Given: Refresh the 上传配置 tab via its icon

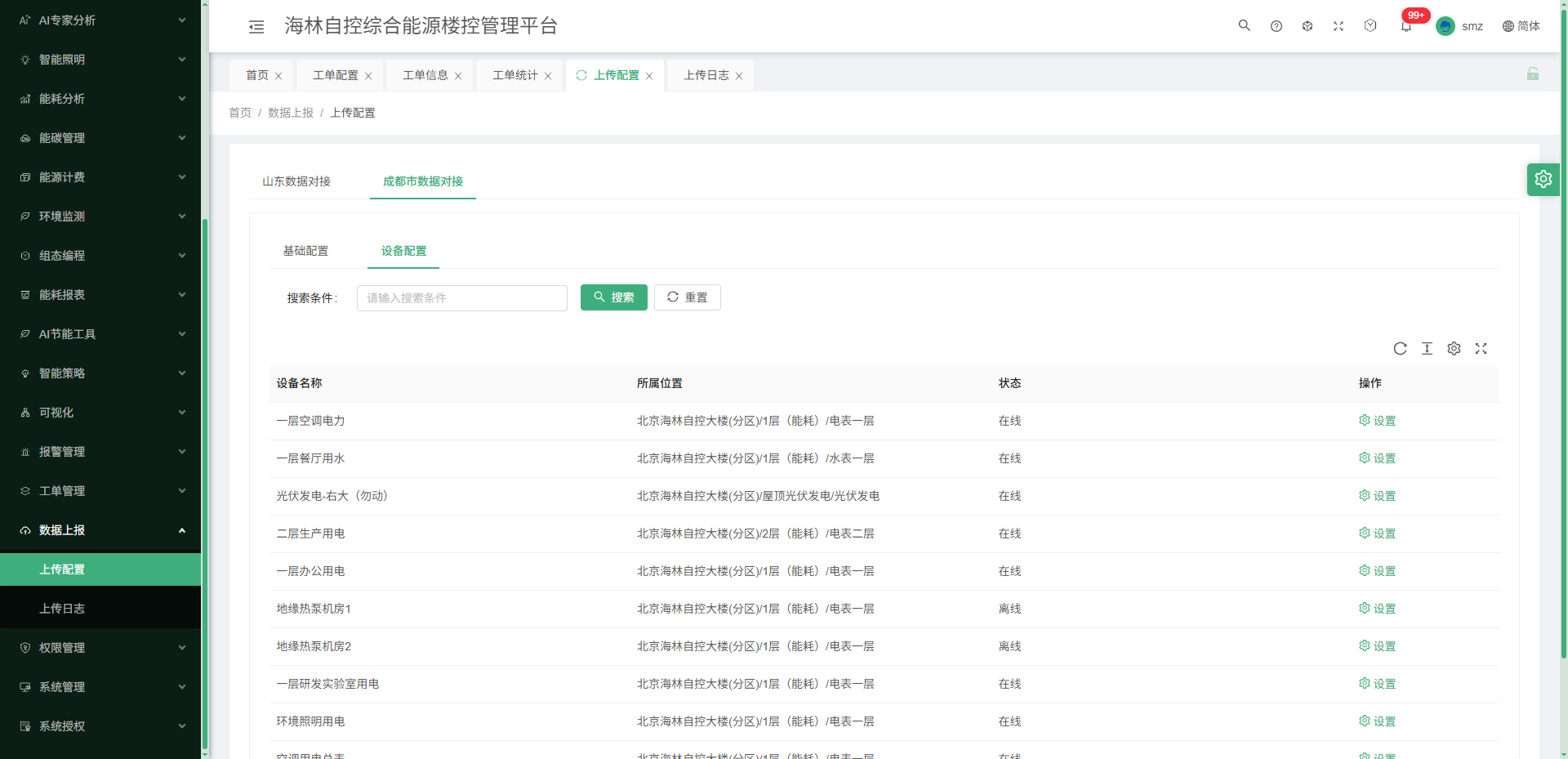Looking at the screenshot, I should click(x=581, y=75).
